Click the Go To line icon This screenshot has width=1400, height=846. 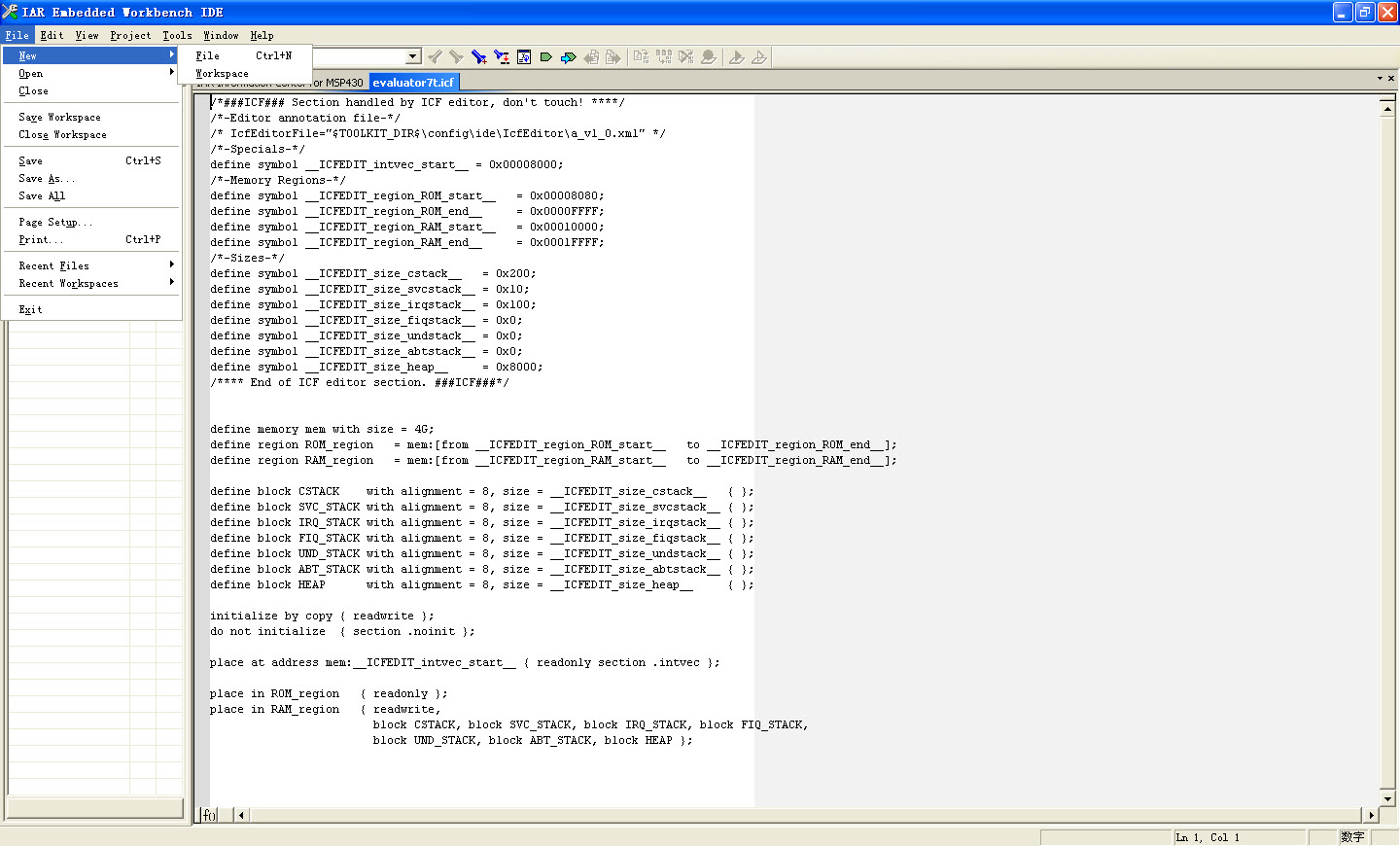point(524,57)
